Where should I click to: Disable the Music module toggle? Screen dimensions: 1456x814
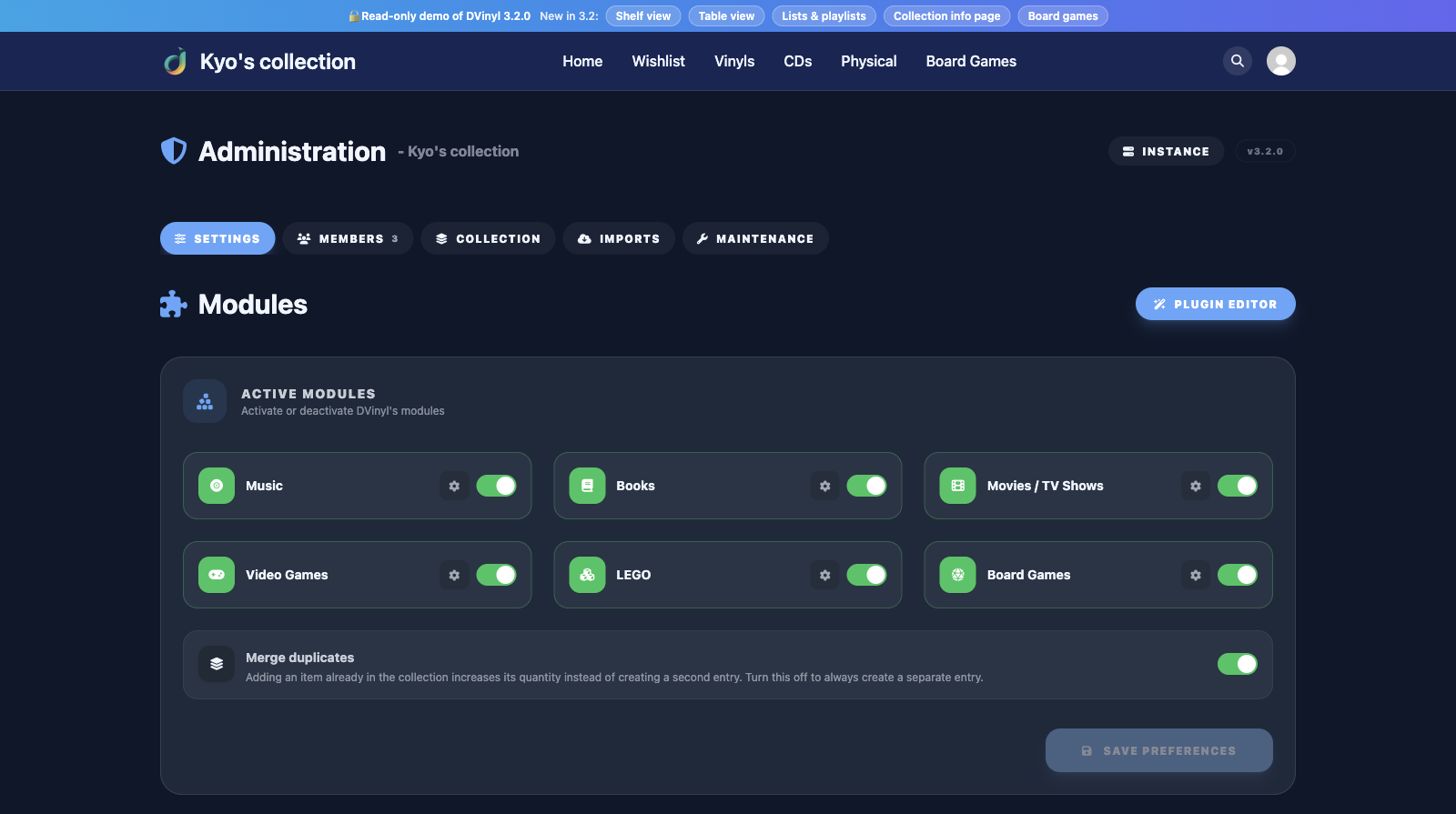pyautogui.click(x=496, y=486)
